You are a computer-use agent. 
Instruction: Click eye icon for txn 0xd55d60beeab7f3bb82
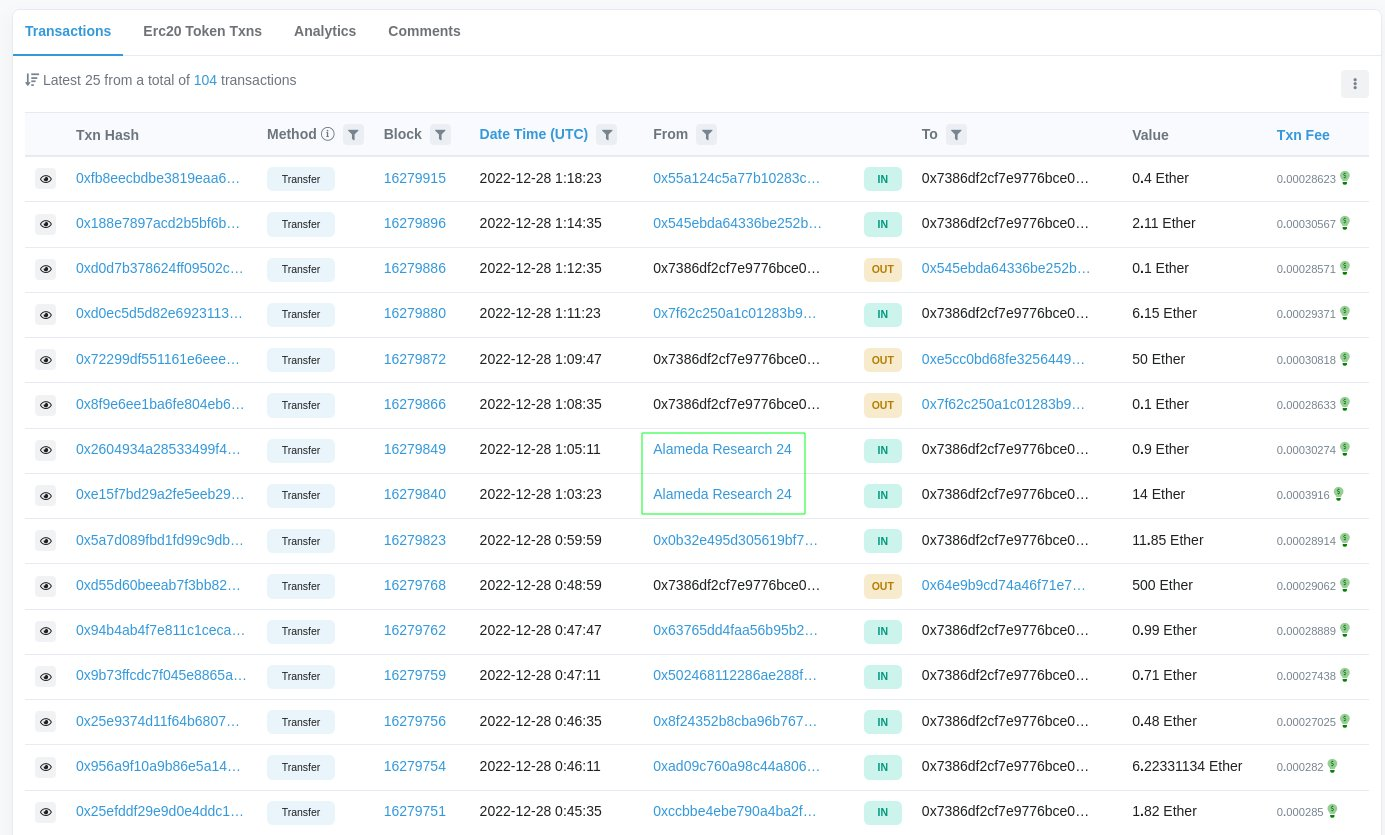46,586
